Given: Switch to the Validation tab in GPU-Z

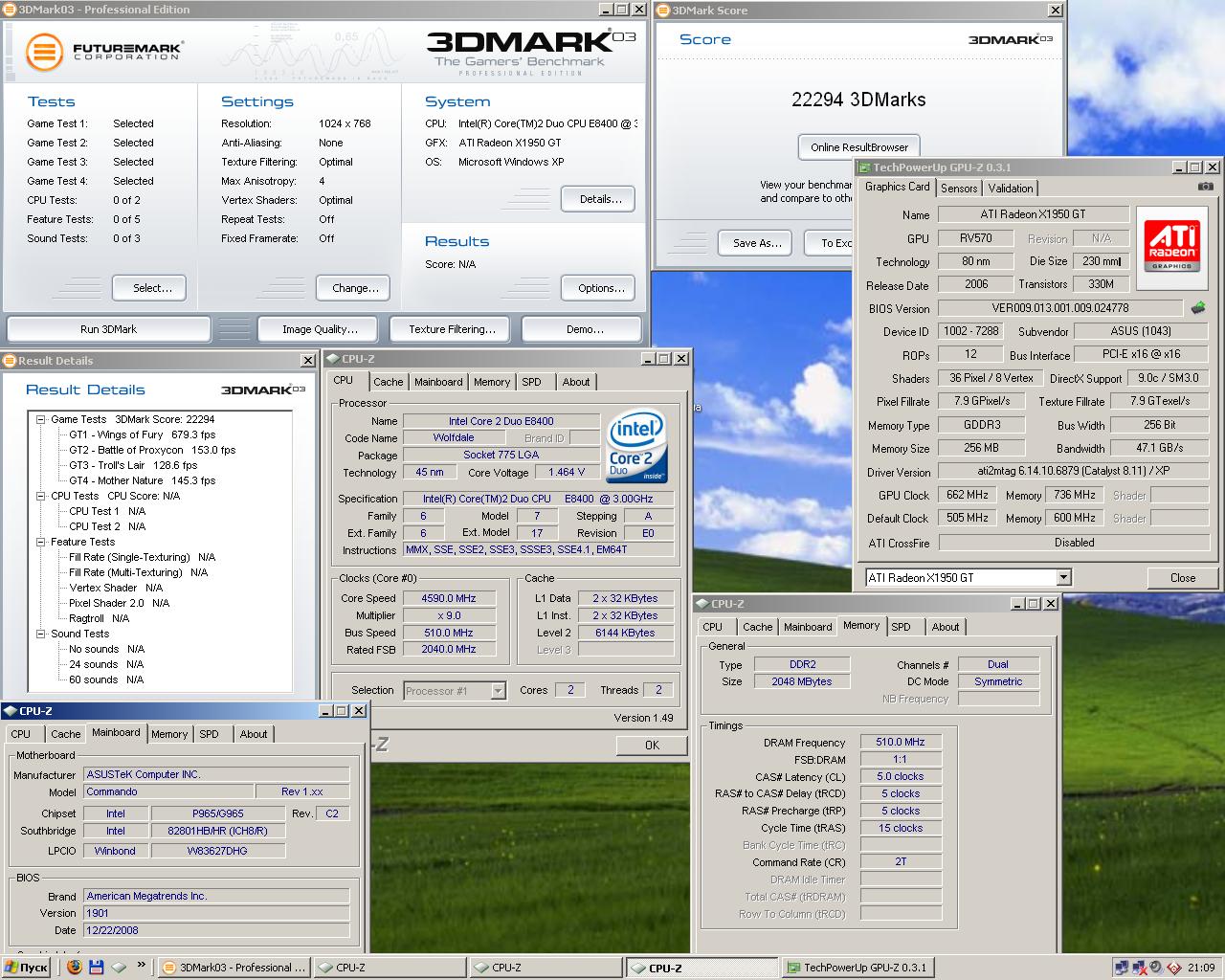Looking at the screenshot, I should 1011,189.
